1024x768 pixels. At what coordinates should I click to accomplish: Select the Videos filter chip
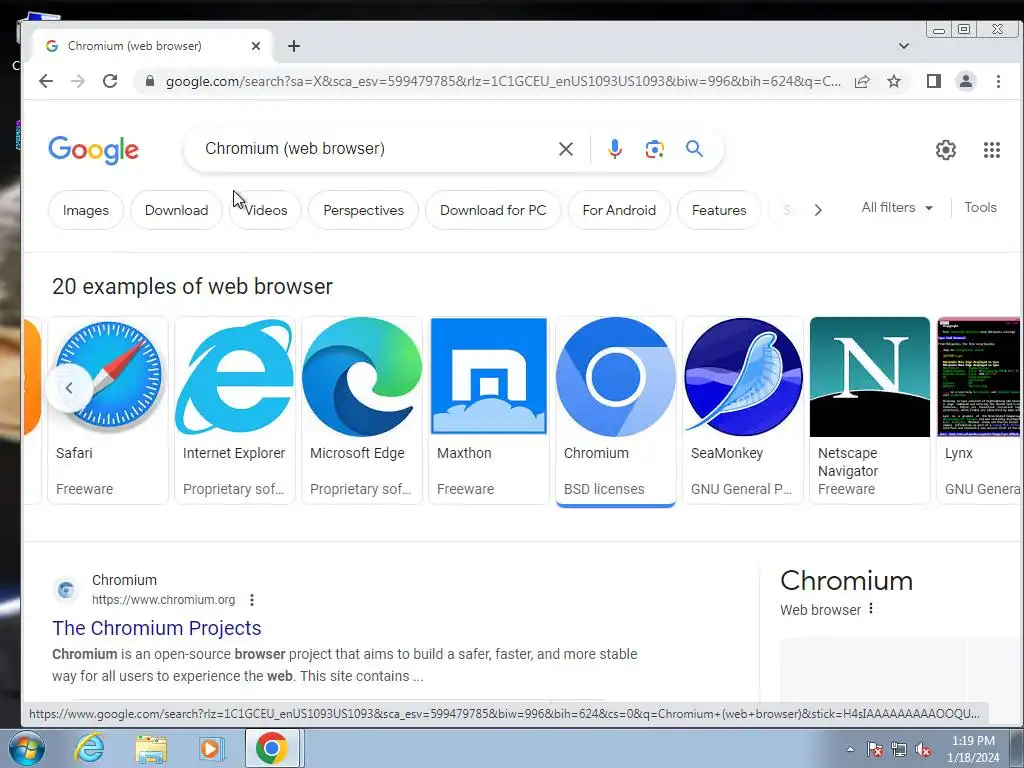coord(265,210)
